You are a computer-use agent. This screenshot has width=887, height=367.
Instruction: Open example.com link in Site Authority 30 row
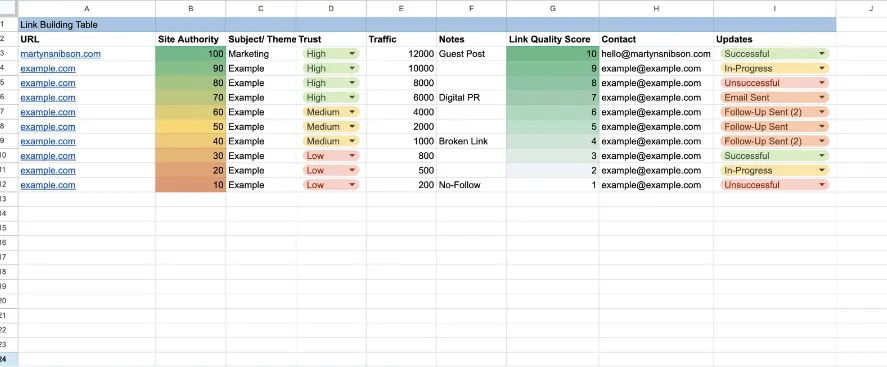[48, 156]
